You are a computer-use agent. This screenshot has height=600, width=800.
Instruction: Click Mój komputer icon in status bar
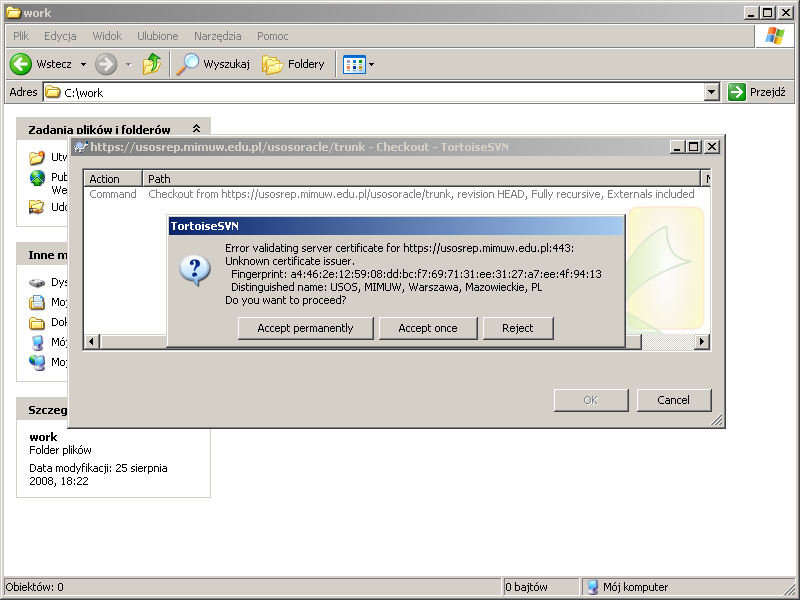(592, 587)
